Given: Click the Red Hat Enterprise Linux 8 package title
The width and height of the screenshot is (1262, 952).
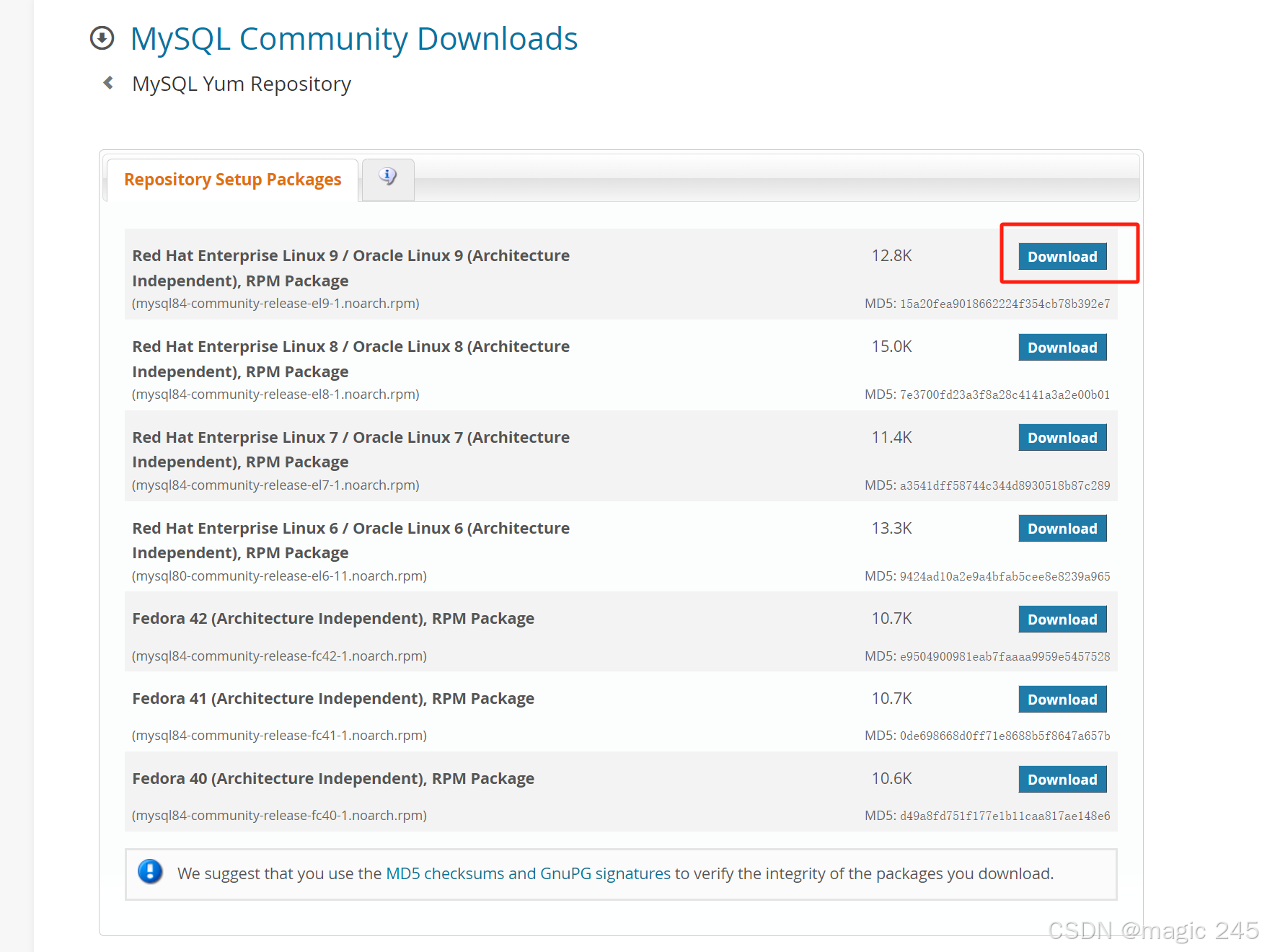Looking at the screenshot, I should click(351, 359).
